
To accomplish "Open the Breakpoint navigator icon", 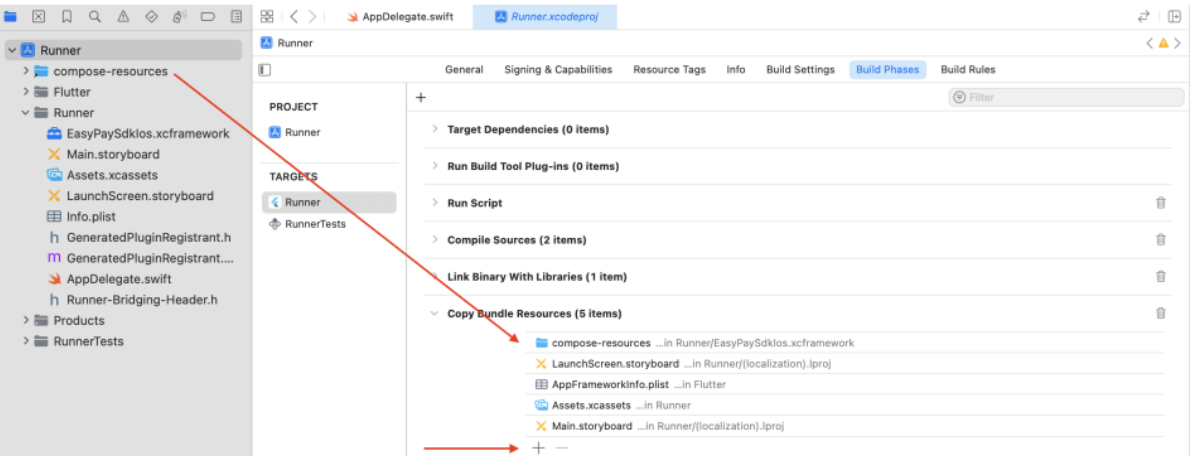I will pos(208,16).
